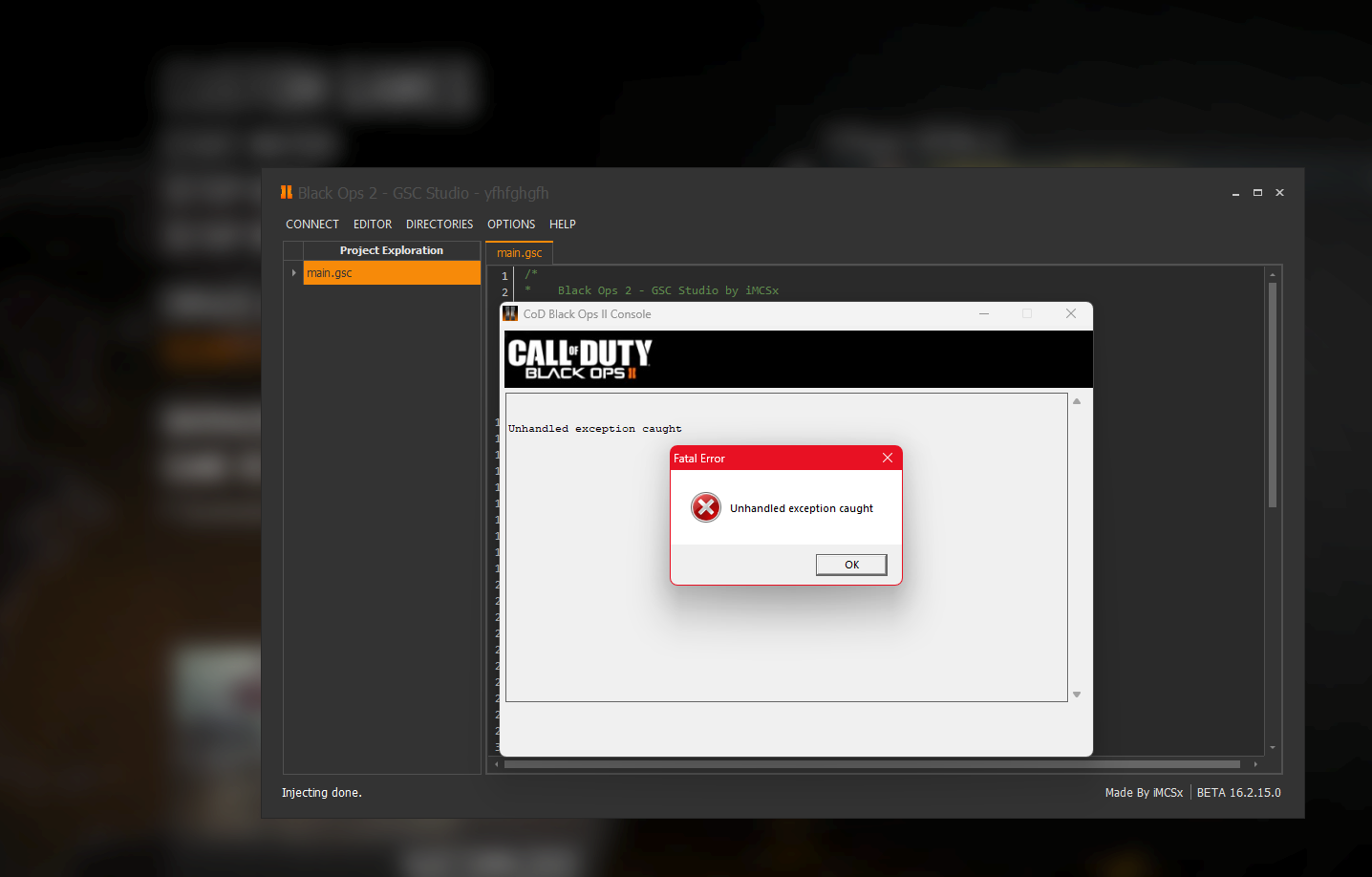Viewport: 1372px width, 877px height.
Task: Open the DIRECTORIES menu
Action: click(x=439, y=225)
